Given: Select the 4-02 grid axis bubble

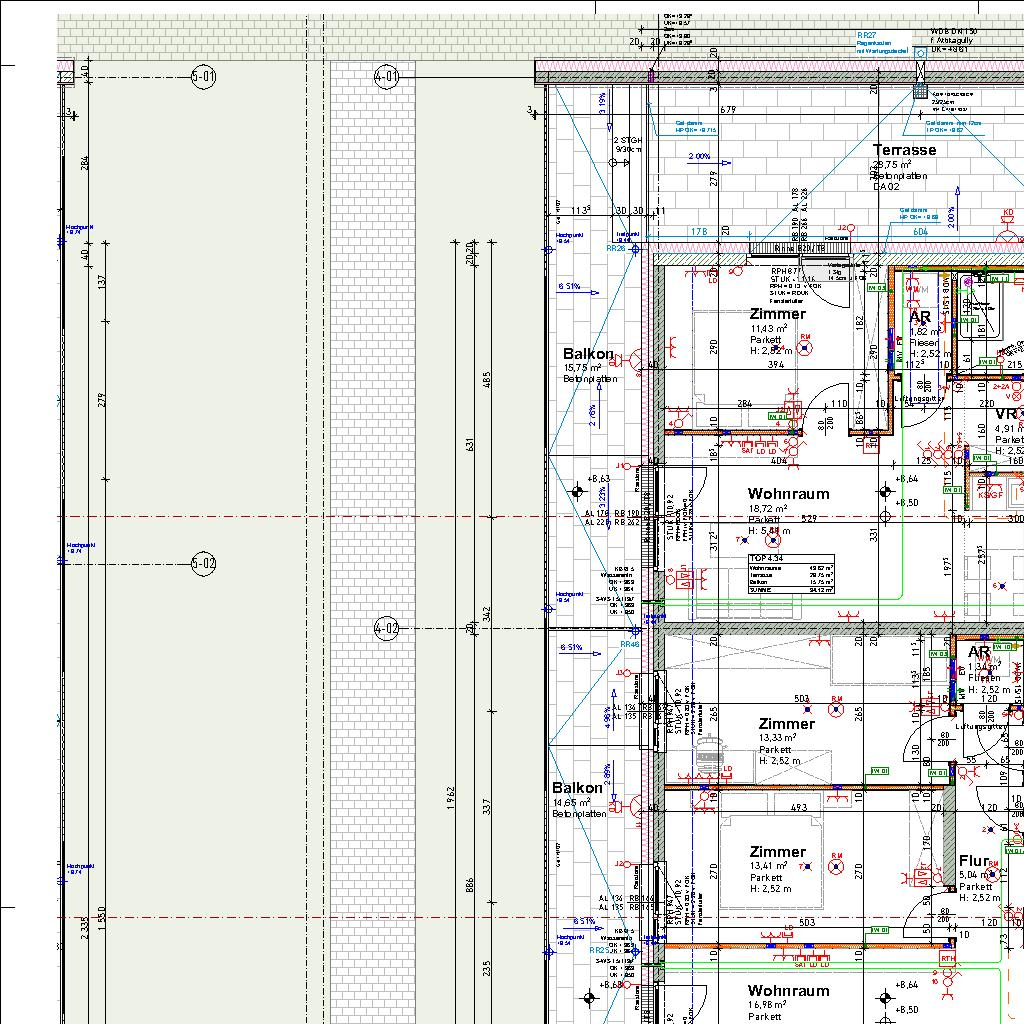Looking at the screenshot, I should pos(386,629).
